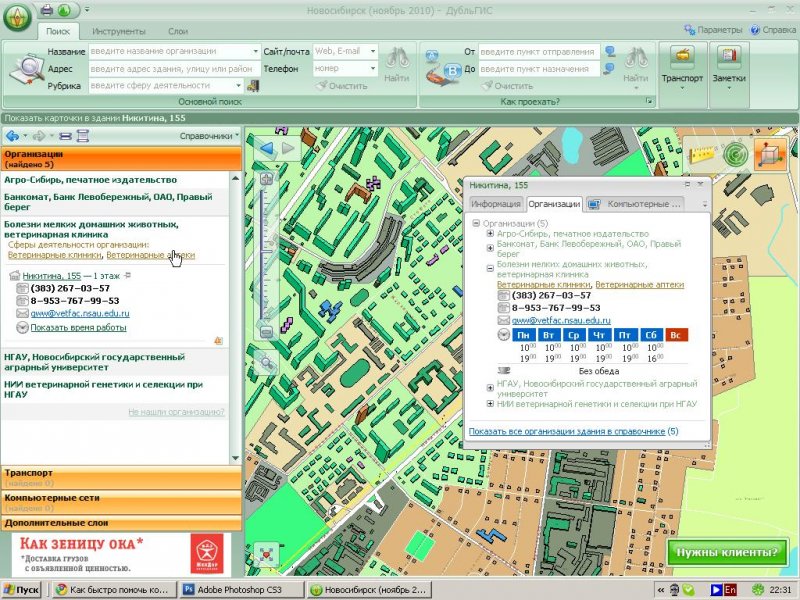Viewport: 800px width, 600px height.
Task: Click forward arrow in the left panel toolbar
Action: 39,136
